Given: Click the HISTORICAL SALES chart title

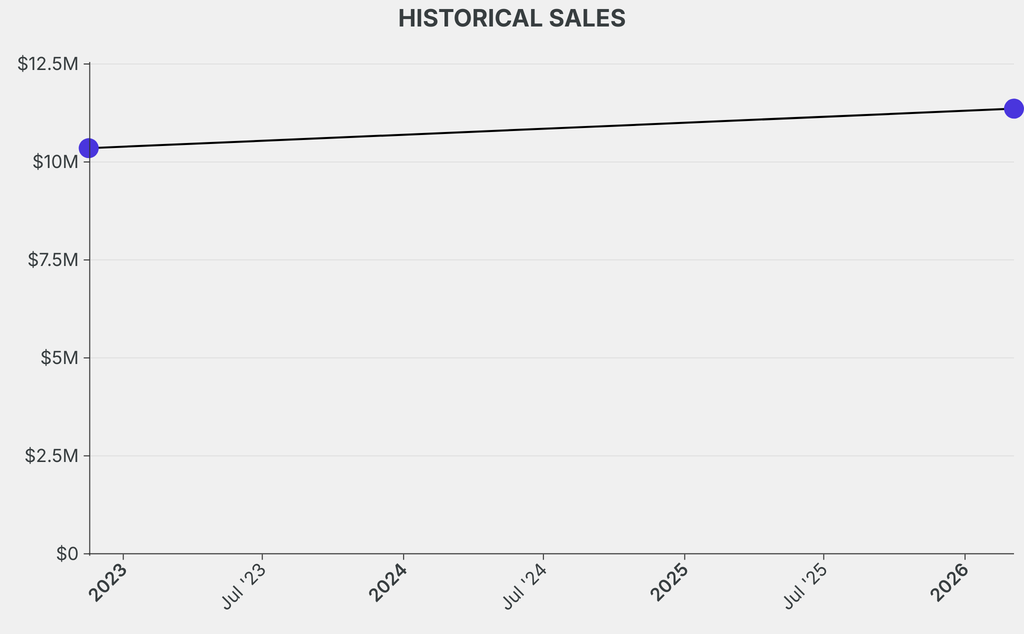Looking at the screenshot, I should [x=511, y=19].
